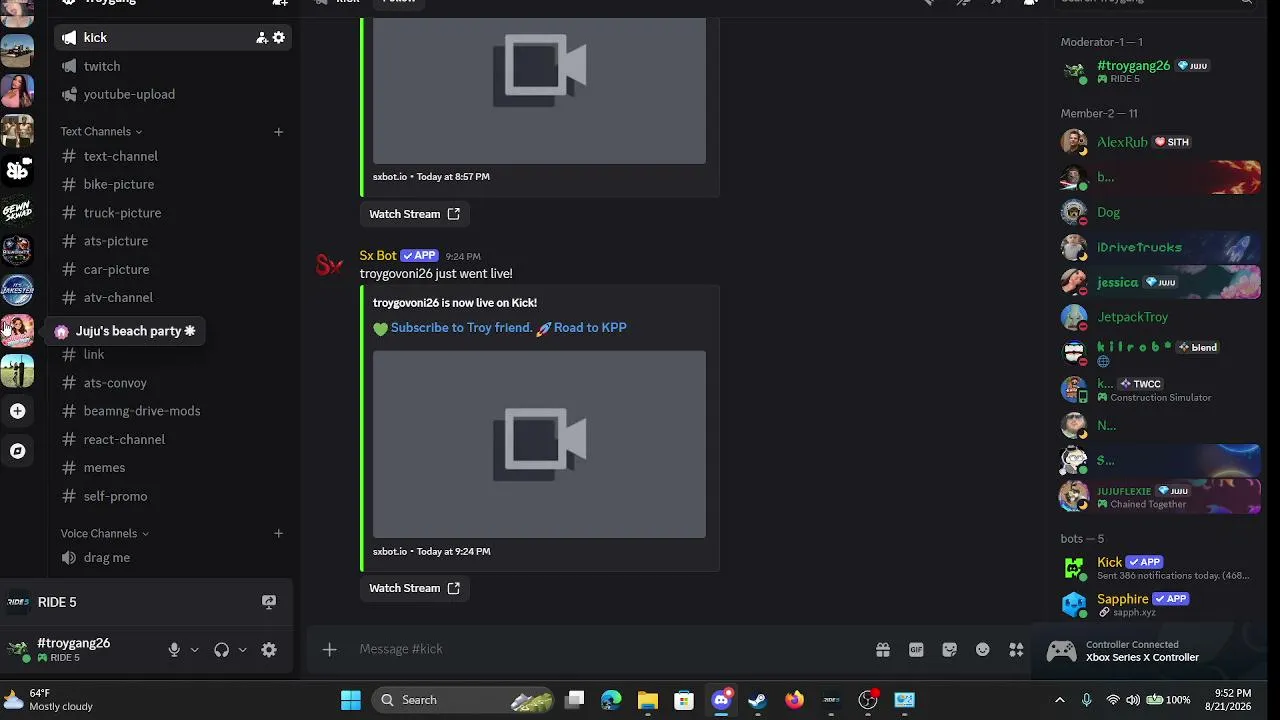Open the 9:24 PM stream preview thumbnail
Screen dimensions: 1280x720
click(x=539, y=444)
